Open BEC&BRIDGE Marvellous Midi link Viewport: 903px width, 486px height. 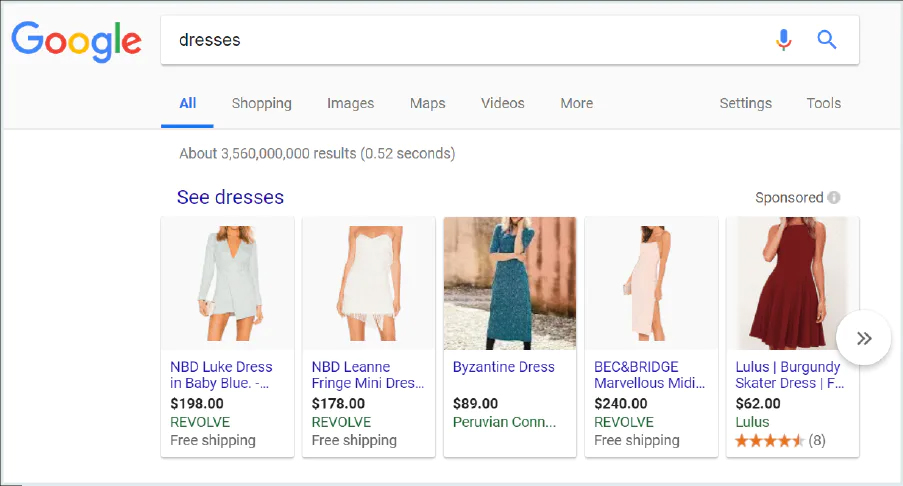click(649, 375)
